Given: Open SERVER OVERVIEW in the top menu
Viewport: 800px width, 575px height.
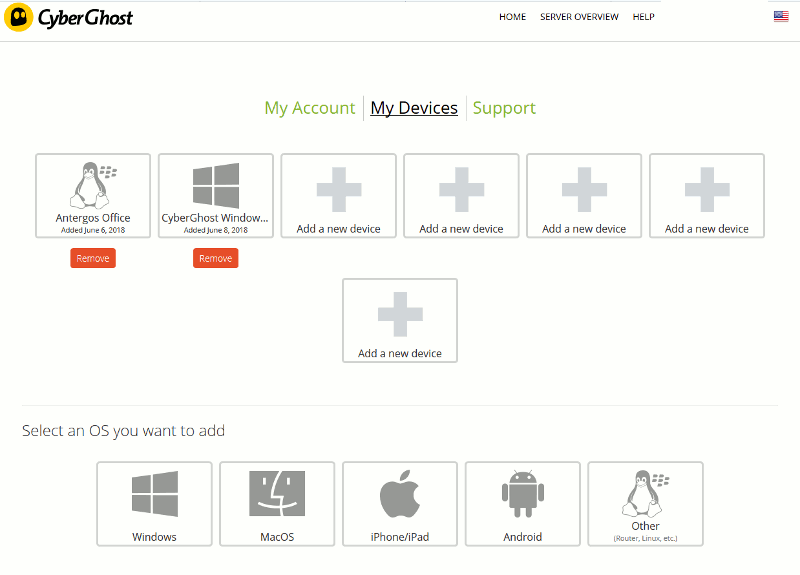Looking at the screenshot, I should (579, 17).
